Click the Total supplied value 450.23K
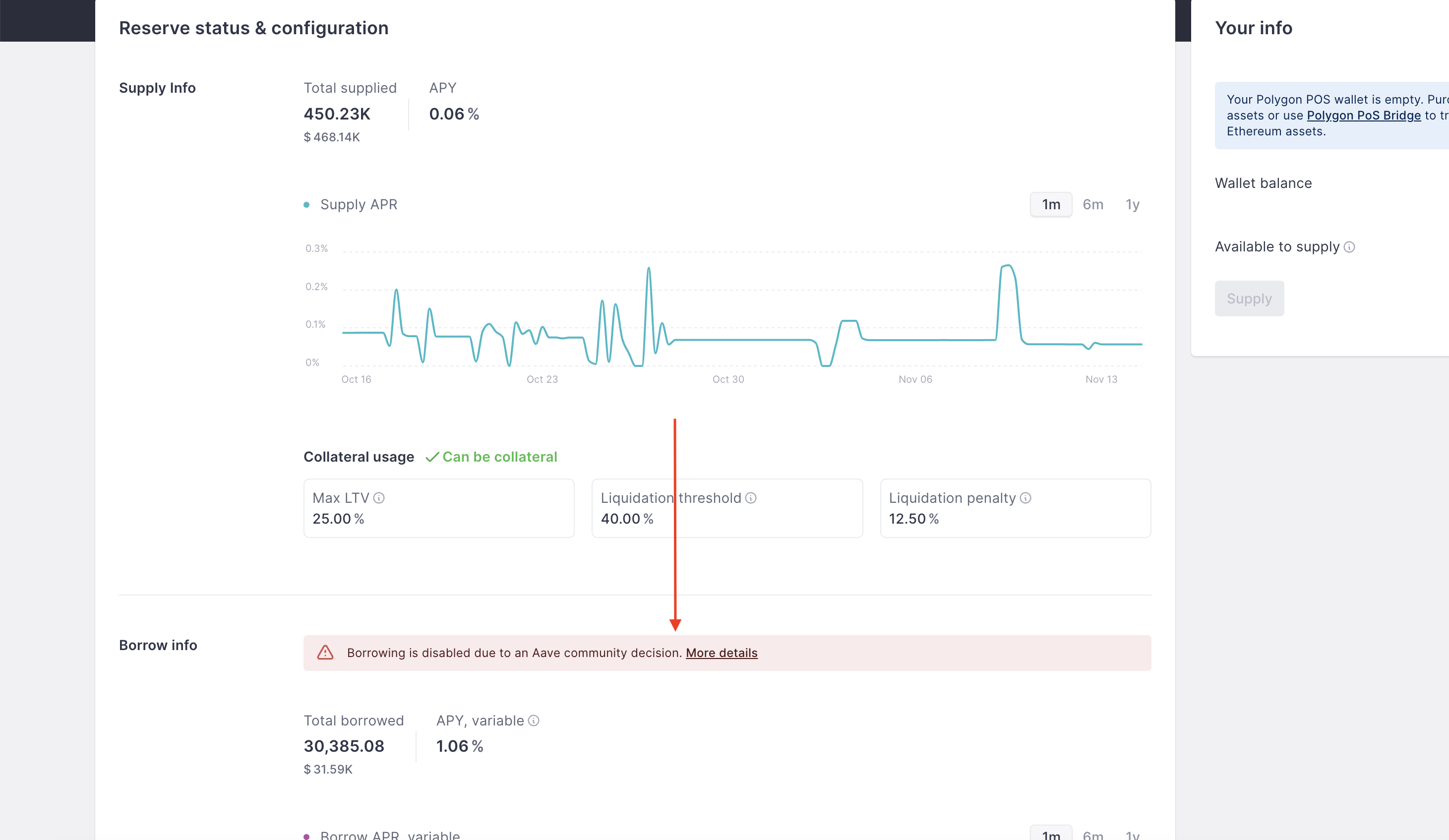1449x840 pixels. click(x=336, y=113)
